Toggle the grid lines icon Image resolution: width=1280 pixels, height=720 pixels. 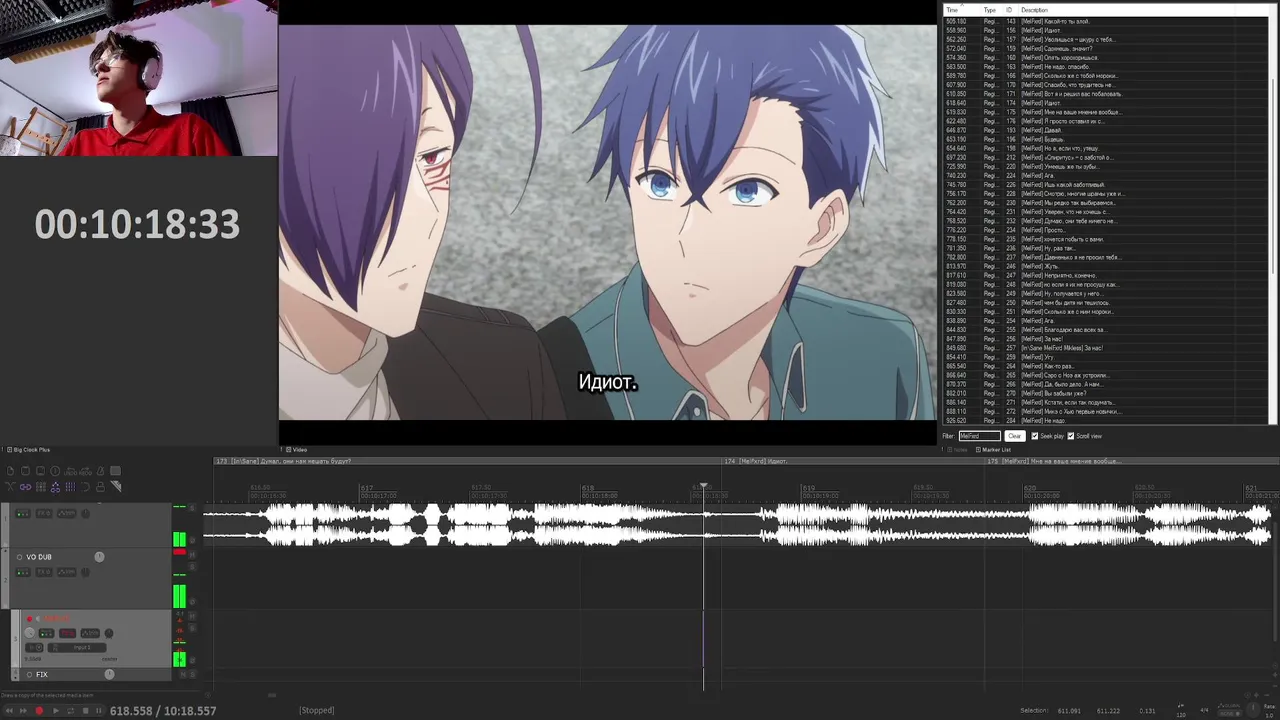(70, 487)
